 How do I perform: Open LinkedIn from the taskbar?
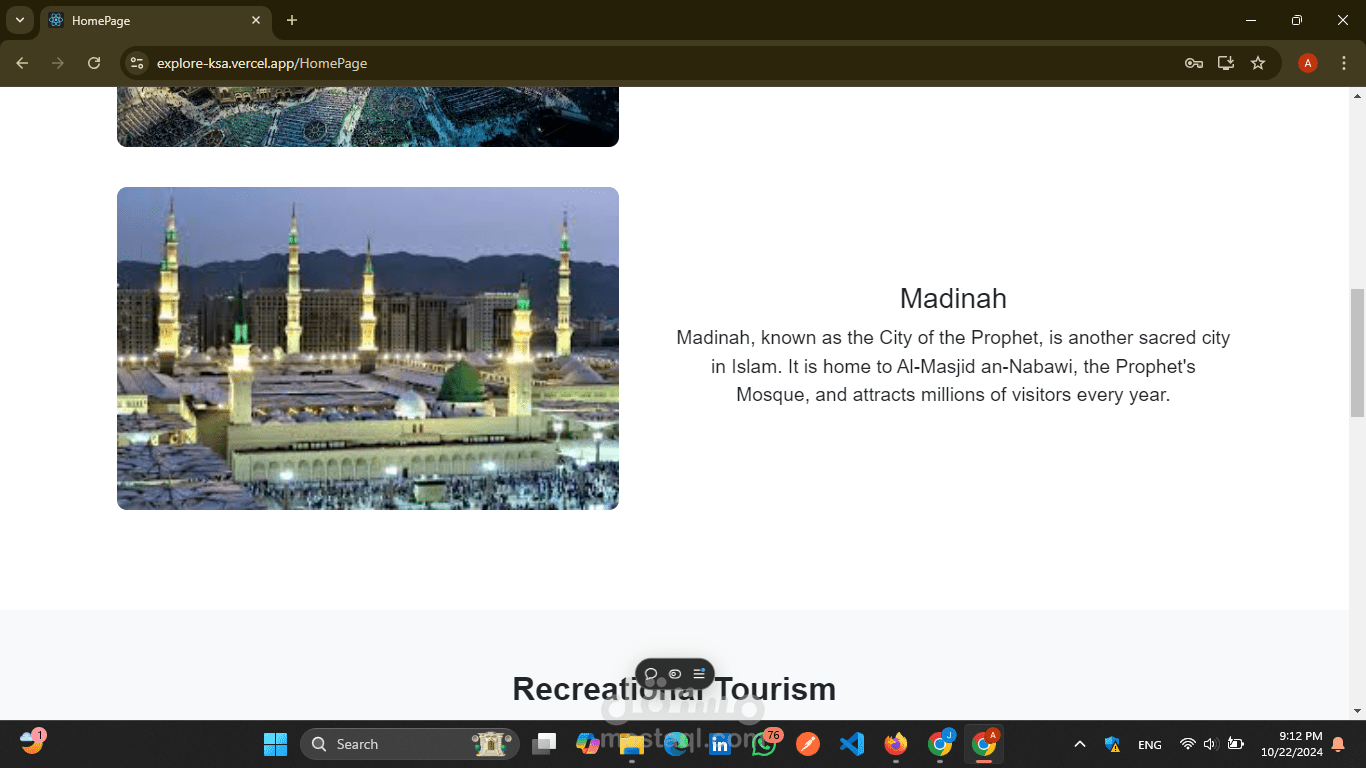pos(720,744)
